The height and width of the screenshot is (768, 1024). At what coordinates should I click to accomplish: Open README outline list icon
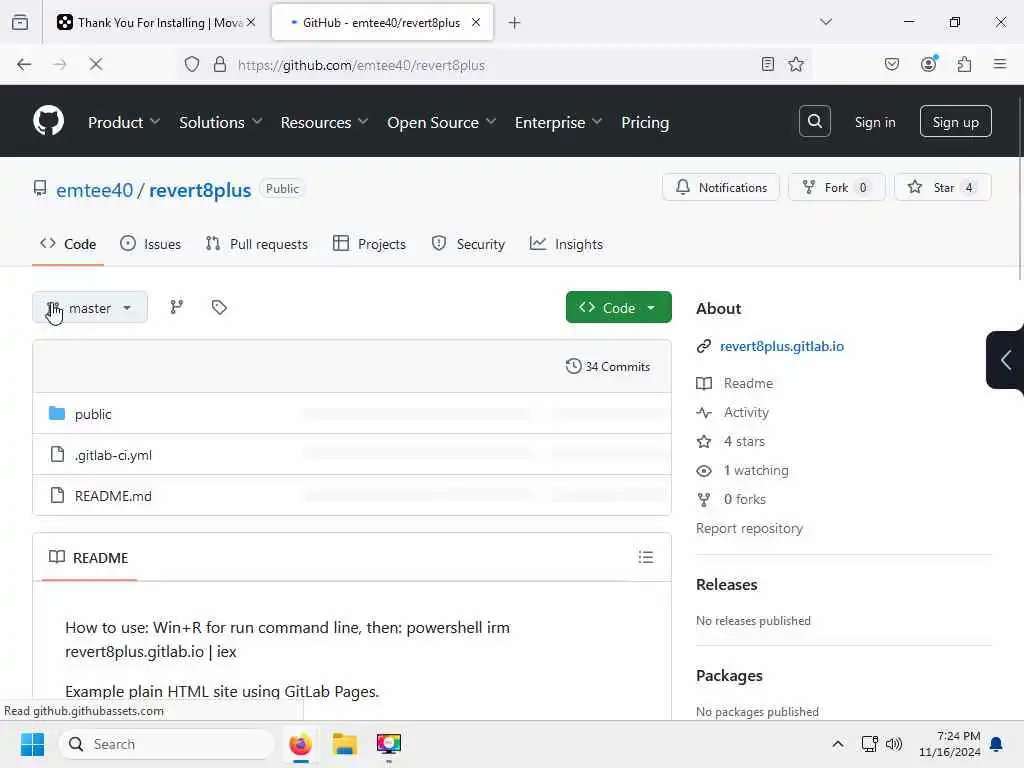coord(645,557)
